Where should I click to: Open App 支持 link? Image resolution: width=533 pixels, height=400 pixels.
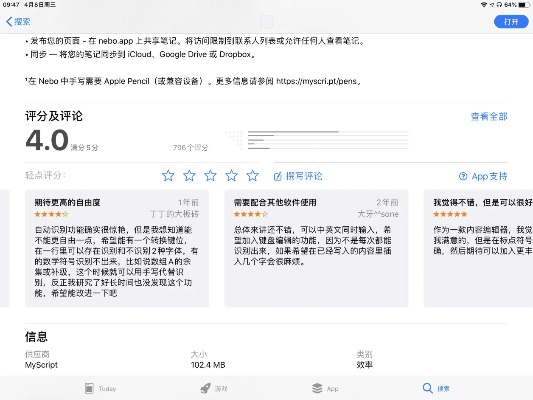click(483, 176)
